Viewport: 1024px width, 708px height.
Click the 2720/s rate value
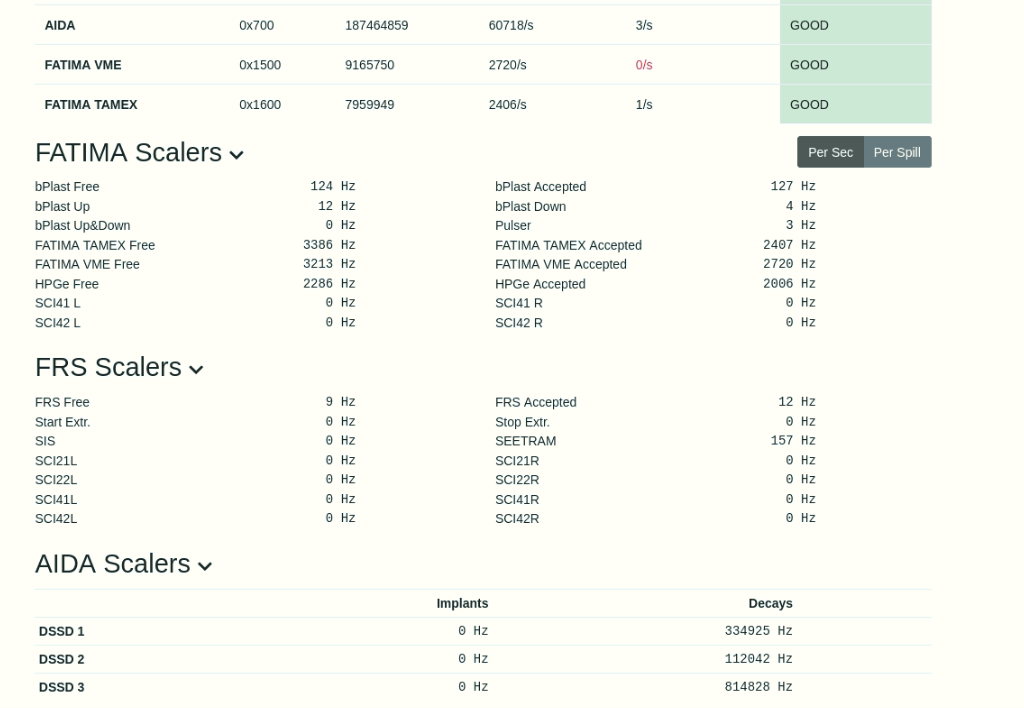507,65
